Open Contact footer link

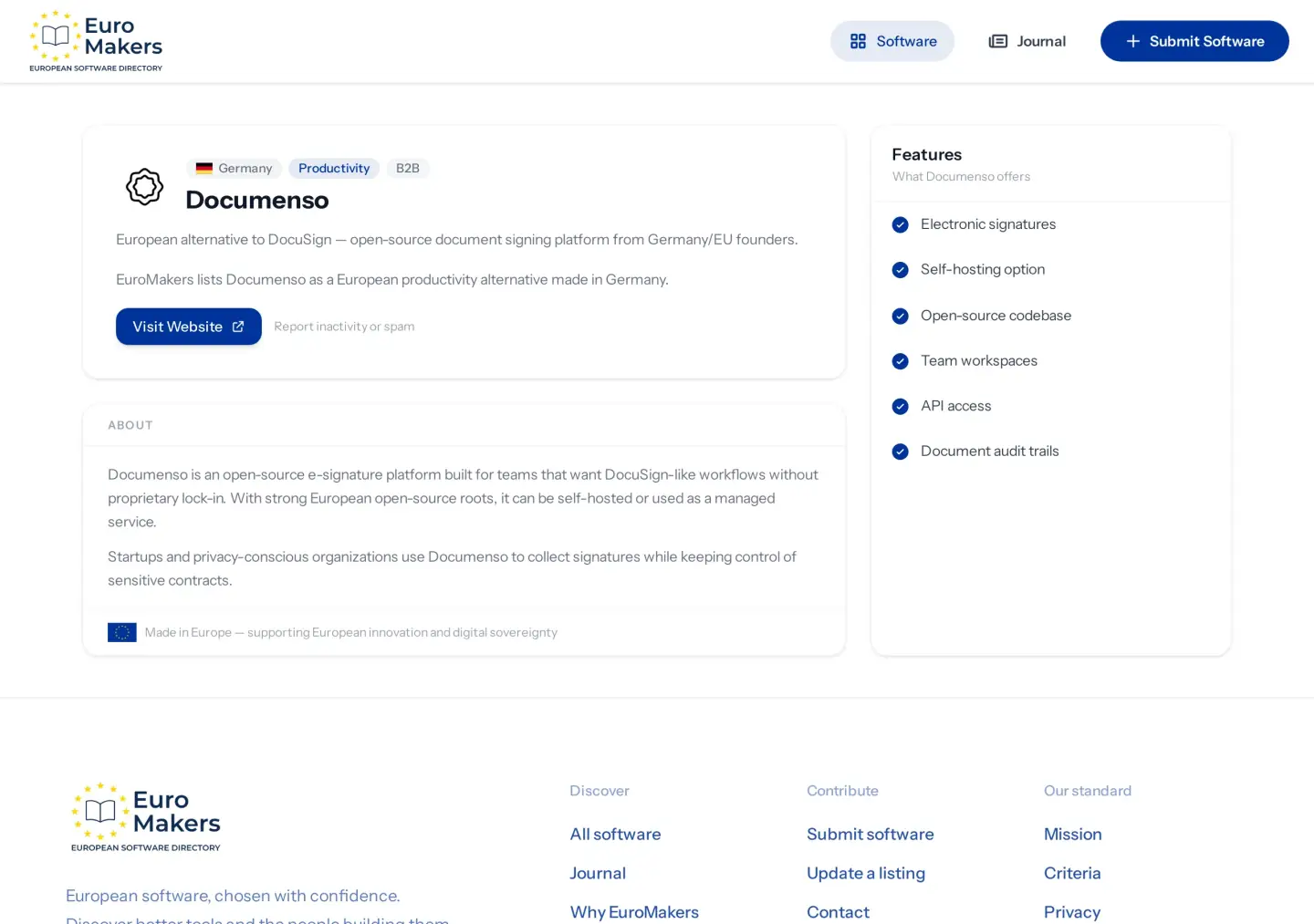point(838,912)
